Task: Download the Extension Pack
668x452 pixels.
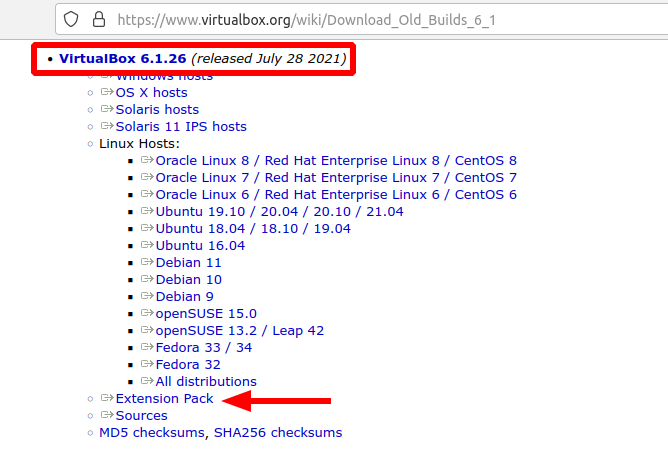Action: coord(164,399)
